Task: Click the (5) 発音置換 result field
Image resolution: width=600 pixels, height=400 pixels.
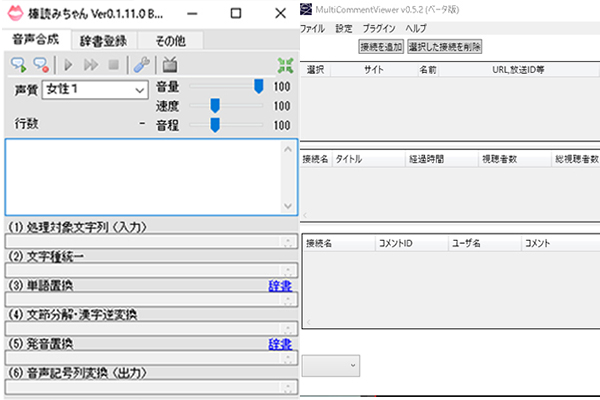Action: [x=151, y=358]
